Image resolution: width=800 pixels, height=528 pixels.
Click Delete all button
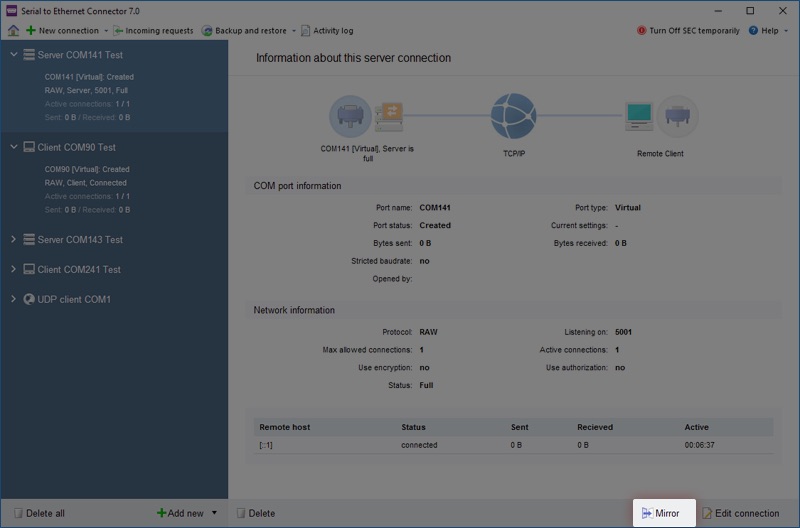39,513
